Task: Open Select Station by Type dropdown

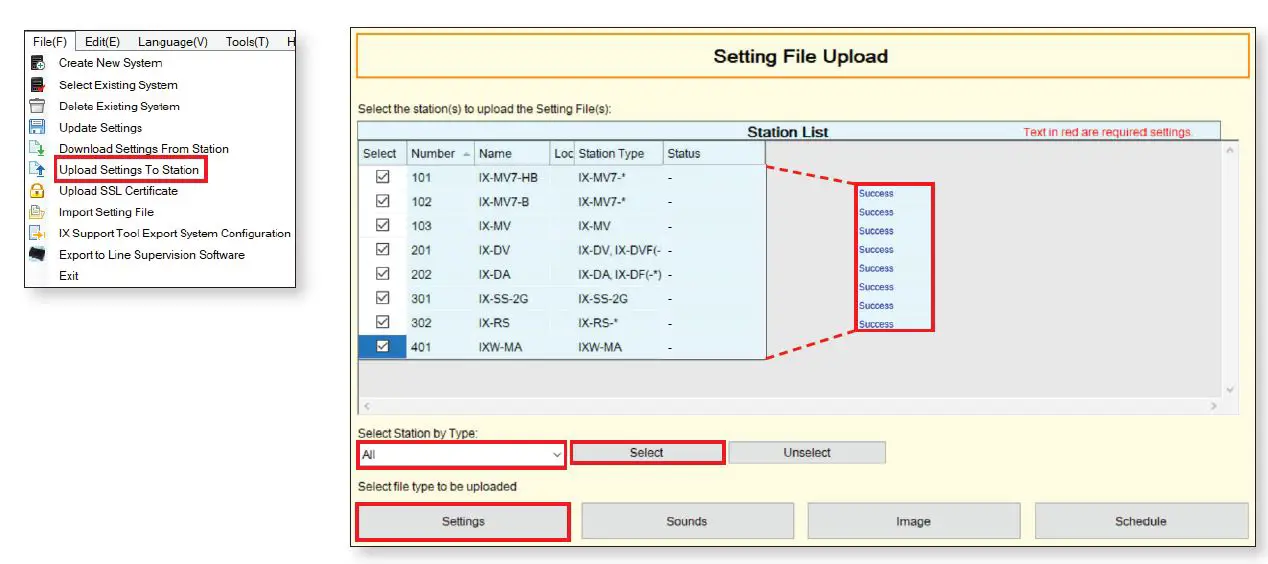Action: click(x=461, y=454)
